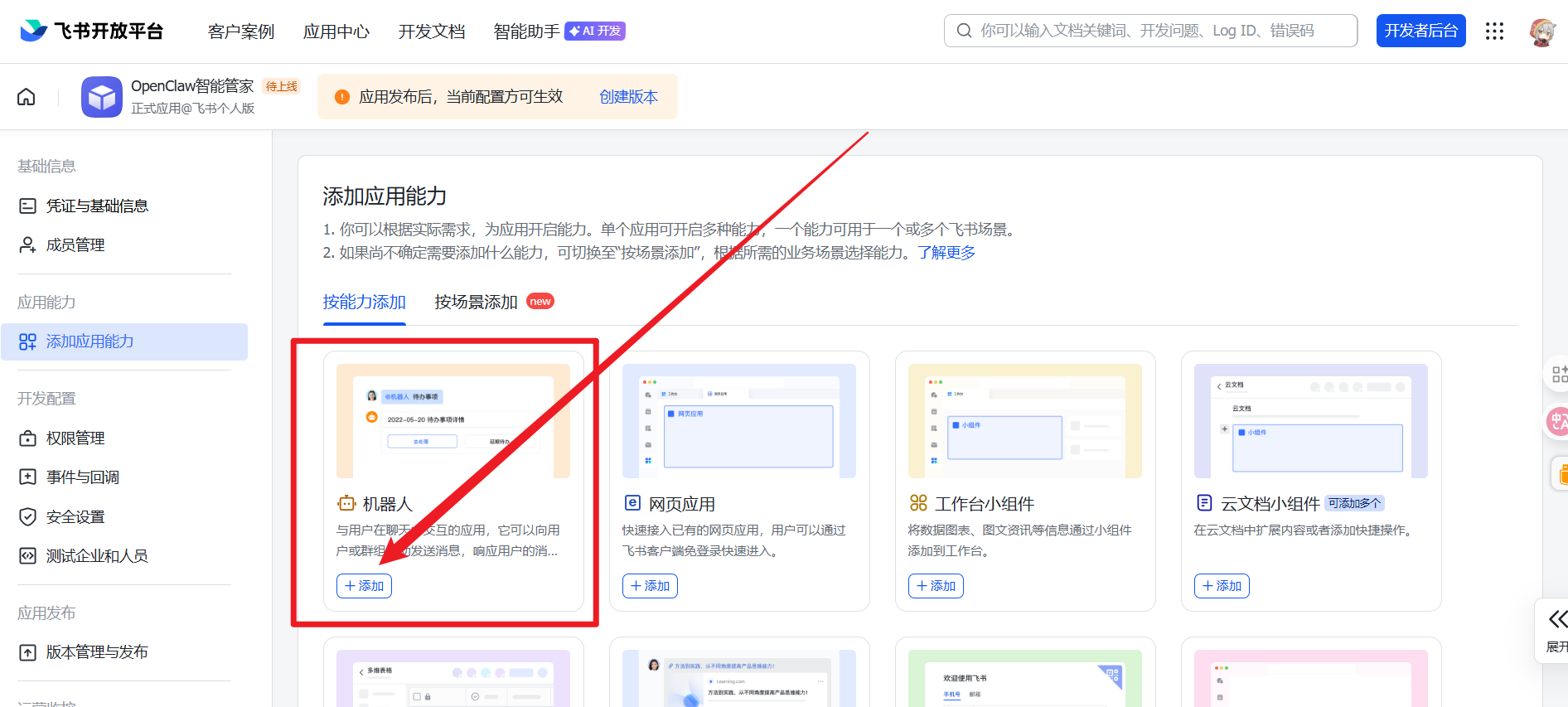Click the widget icon beside 工作台小组件
1568x707 pixels.
pyautogui.click(x=918, y=503)
